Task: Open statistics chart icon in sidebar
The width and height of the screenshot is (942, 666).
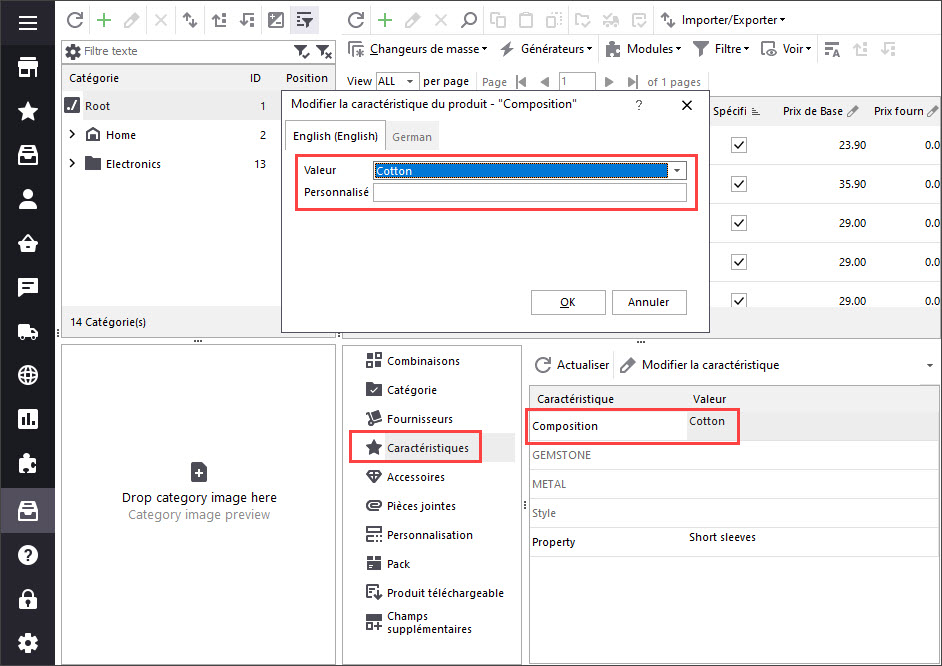Action: (28, 419)
